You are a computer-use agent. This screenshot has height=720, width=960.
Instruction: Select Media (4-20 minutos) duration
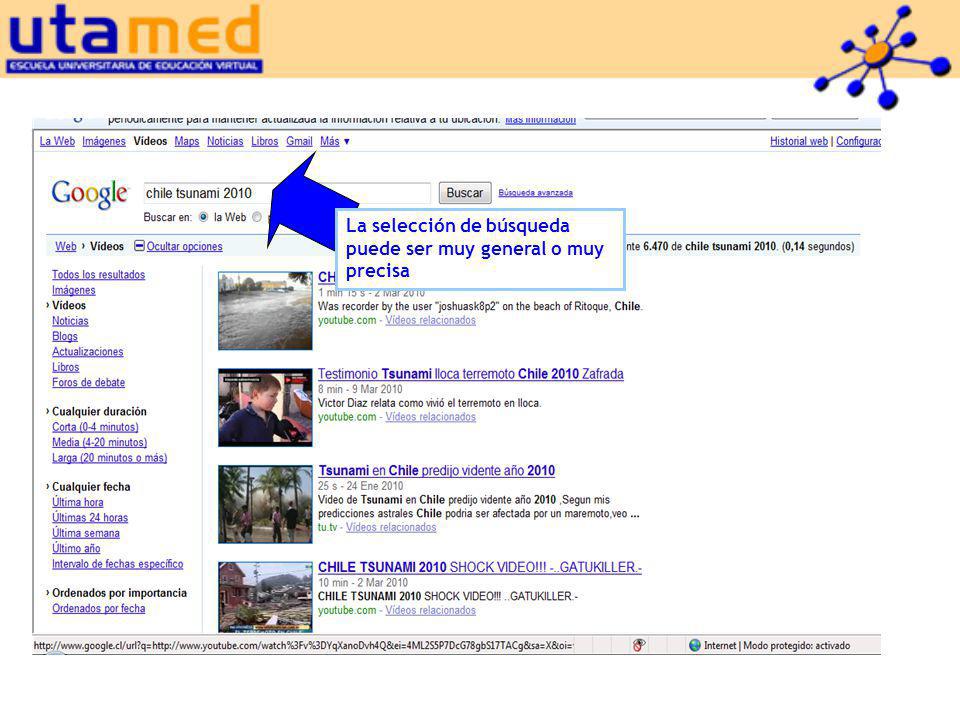tap(99, 442)
